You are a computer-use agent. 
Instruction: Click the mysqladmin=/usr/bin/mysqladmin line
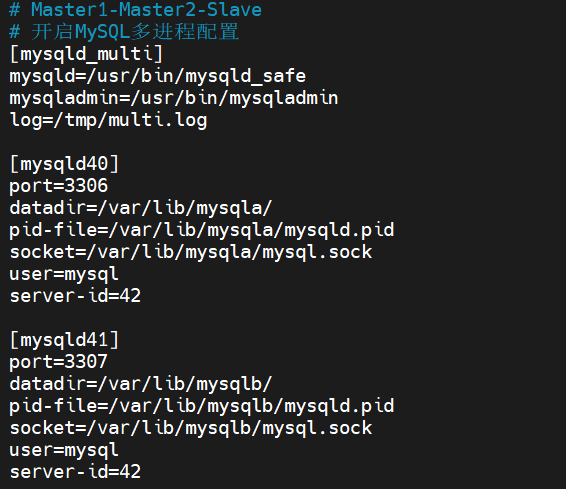click(x=174, y=99)
